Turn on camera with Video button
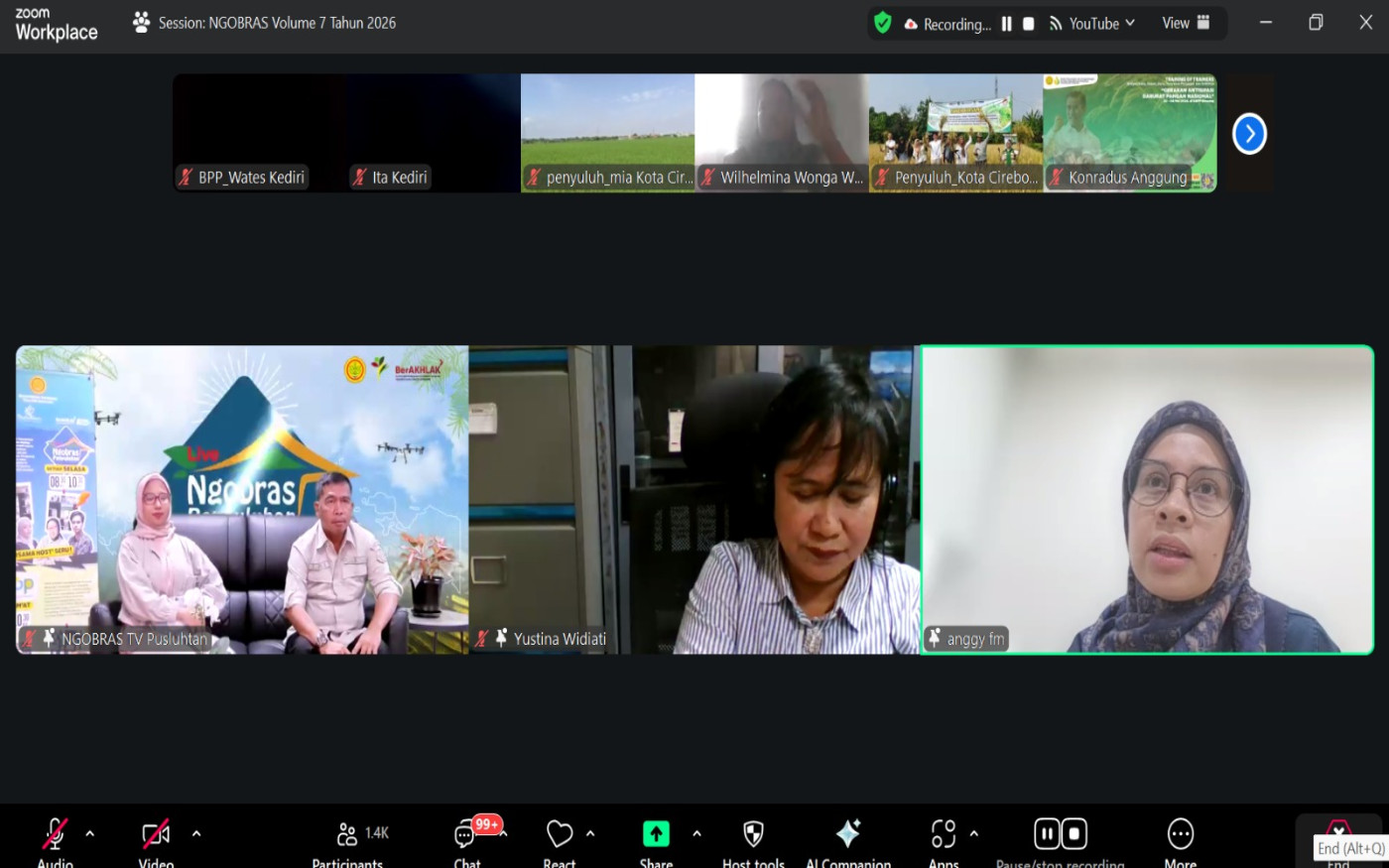Screen dimensions: 1389x868 156,835
